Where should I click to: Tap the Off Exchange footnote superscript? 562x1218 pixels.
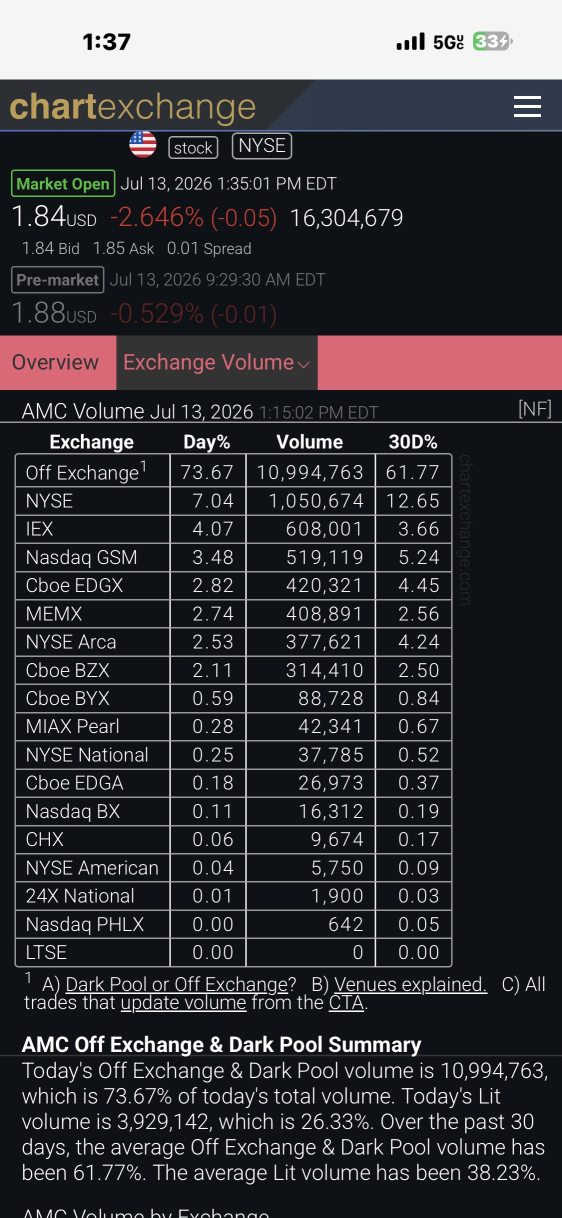coord(144,465)
